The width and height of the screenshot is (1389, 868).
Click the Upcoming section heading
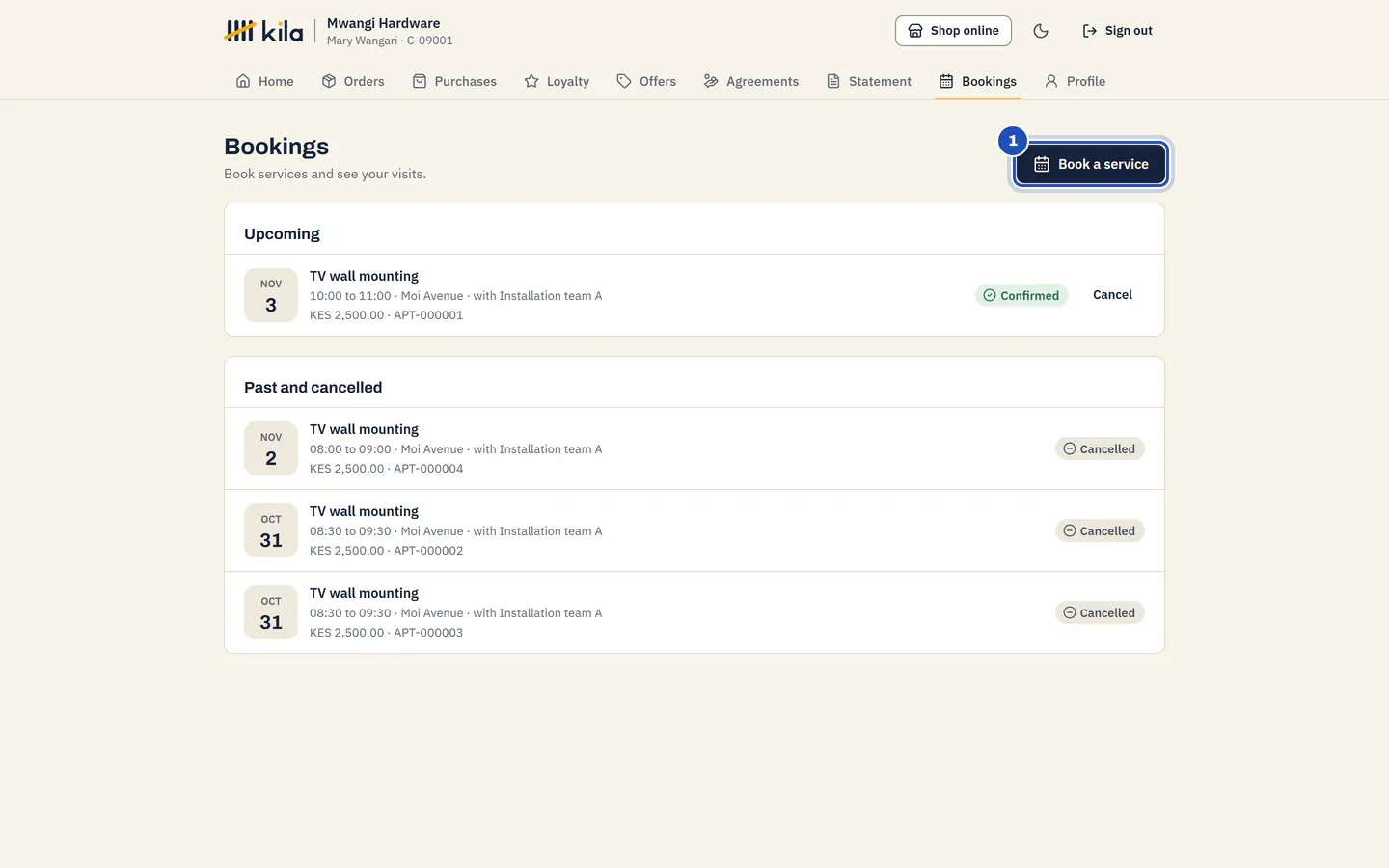pyautogui.click(x=282, y=233)
